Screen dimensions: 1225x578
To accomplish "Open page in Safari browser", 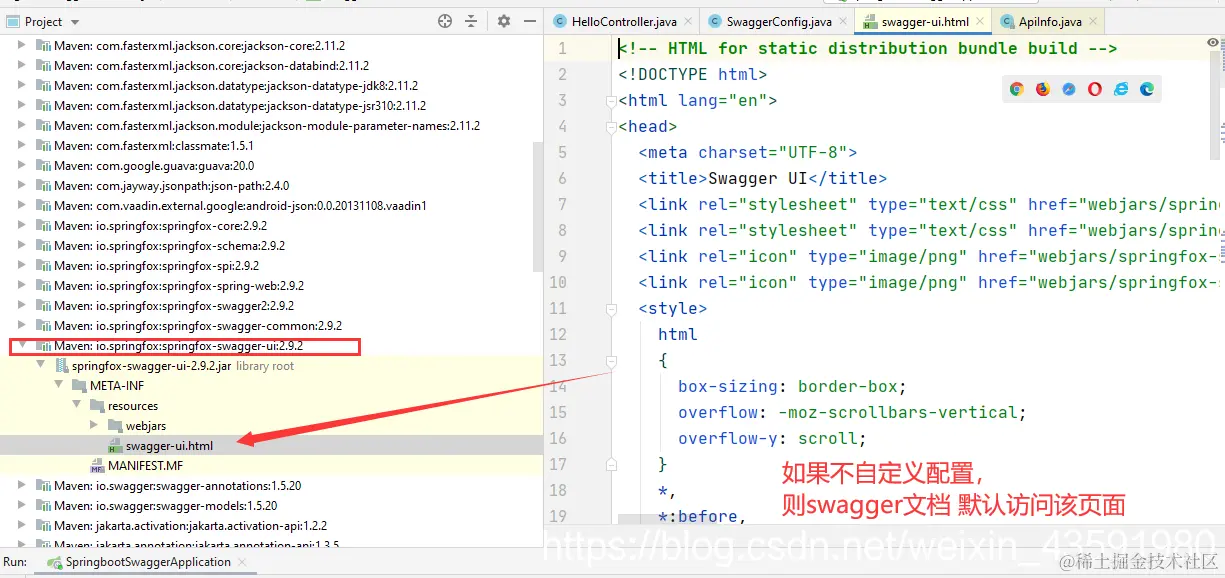I will 1069,89.
